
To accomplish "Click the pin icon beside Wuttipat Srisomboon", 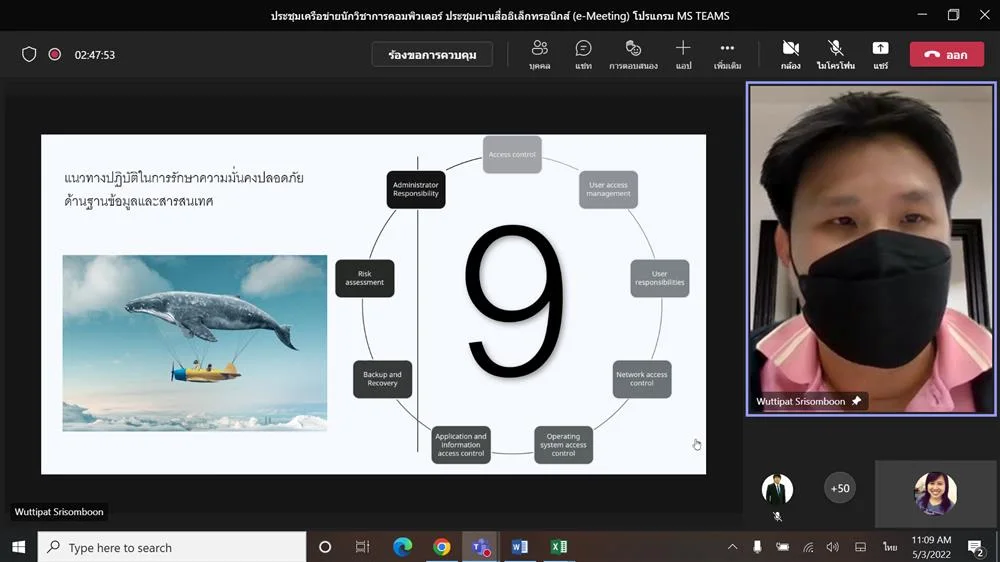I will (x=857, y=401).
